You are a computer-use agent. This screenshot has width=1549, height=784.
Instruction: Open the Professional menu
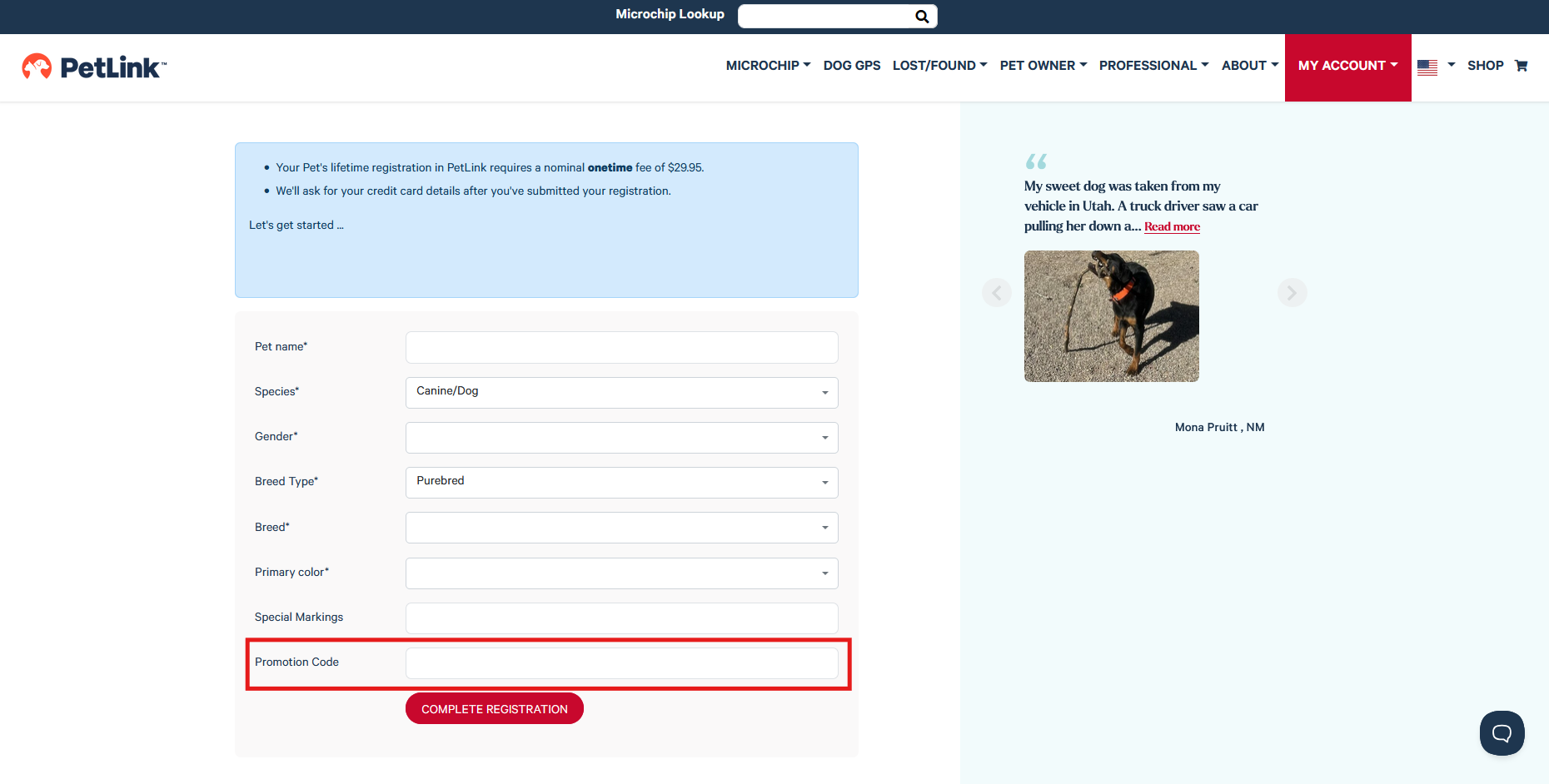point(1153,66)
